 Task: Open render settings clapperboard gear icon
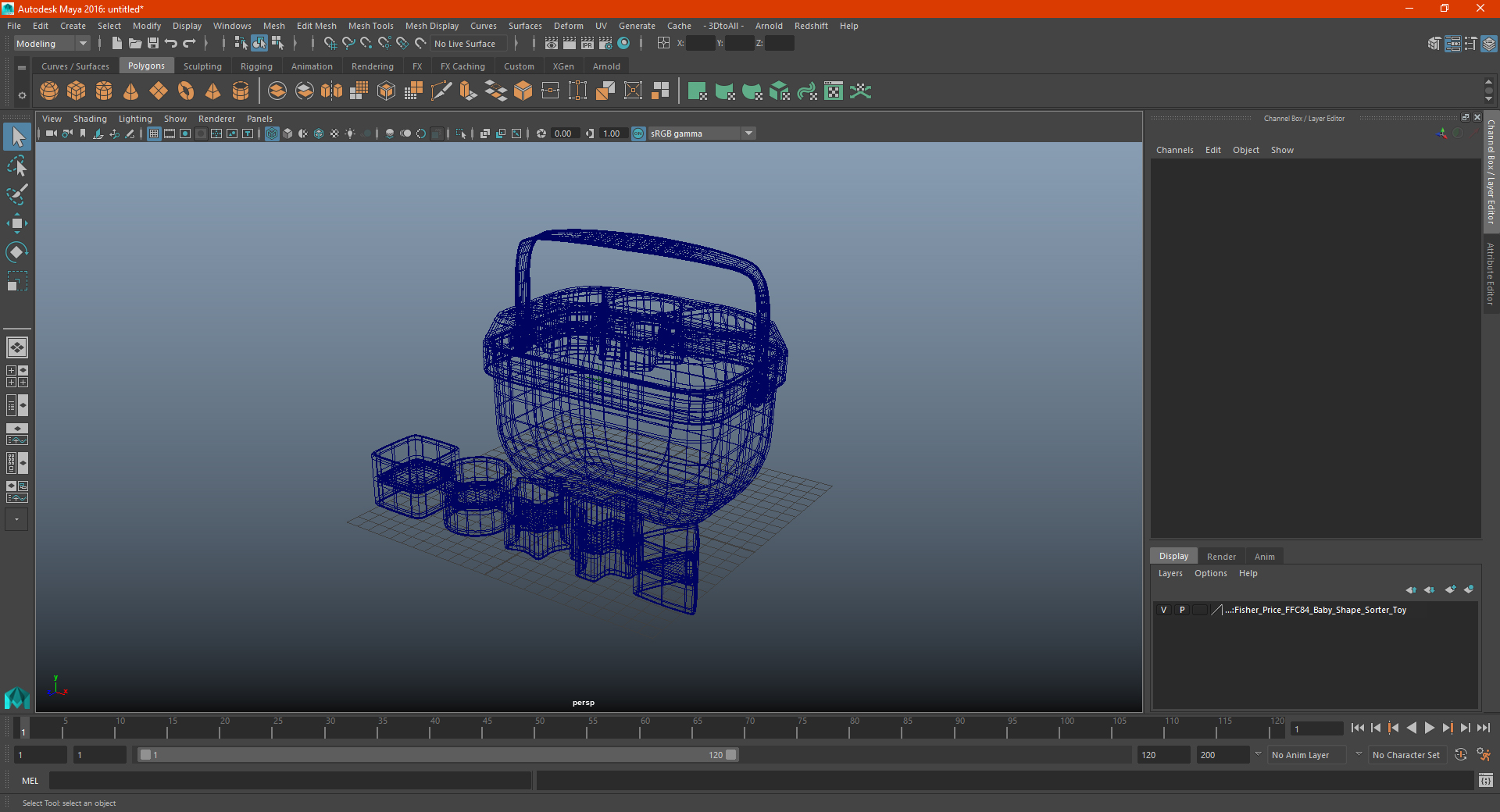[605, 44]
